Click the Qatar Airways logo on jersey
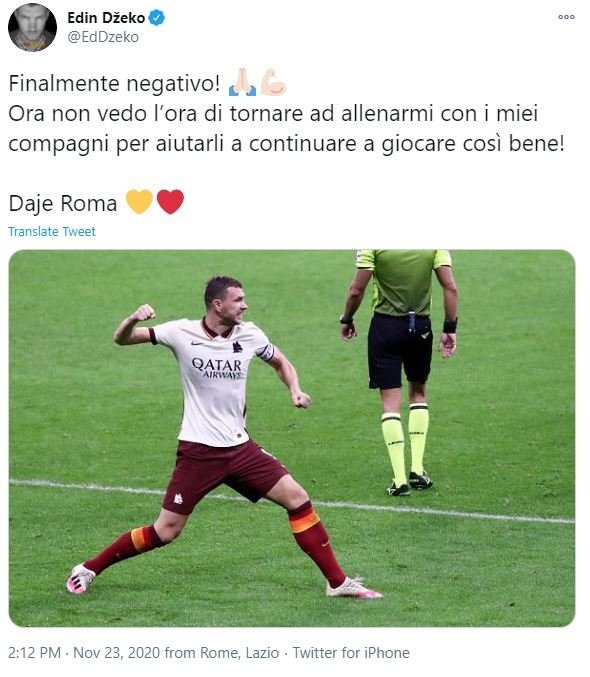Image resolution: width=590 pixels, height=677 pixels. coord(217,368)
